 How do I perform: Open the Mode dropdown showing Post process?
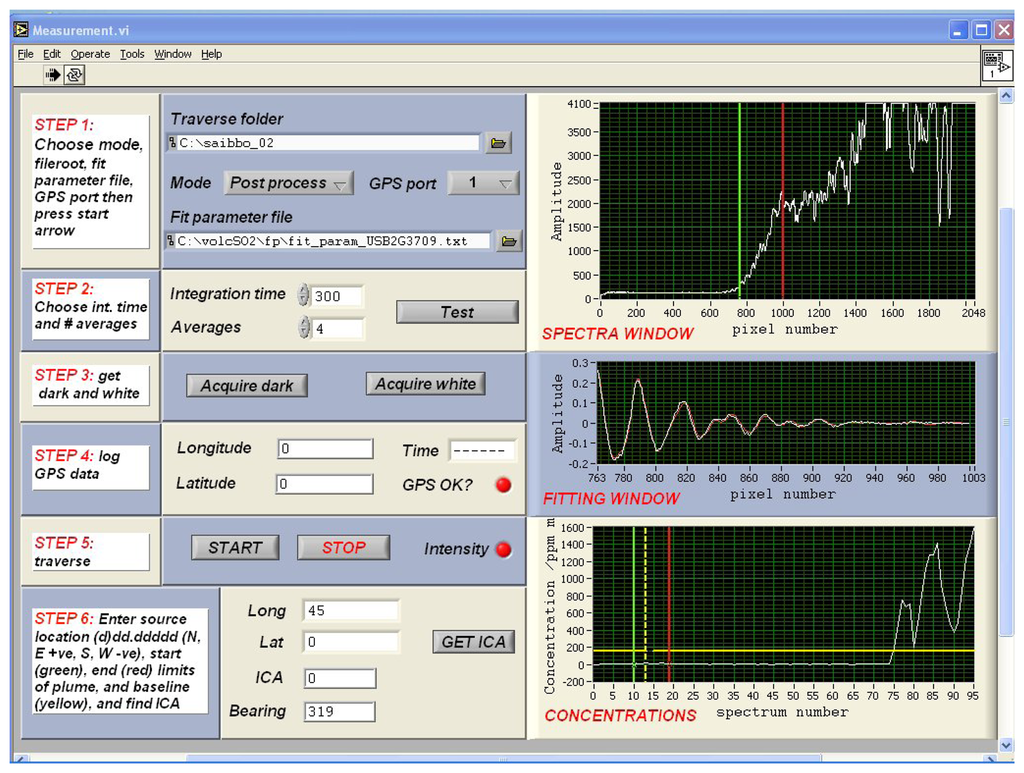coord(288,183)
